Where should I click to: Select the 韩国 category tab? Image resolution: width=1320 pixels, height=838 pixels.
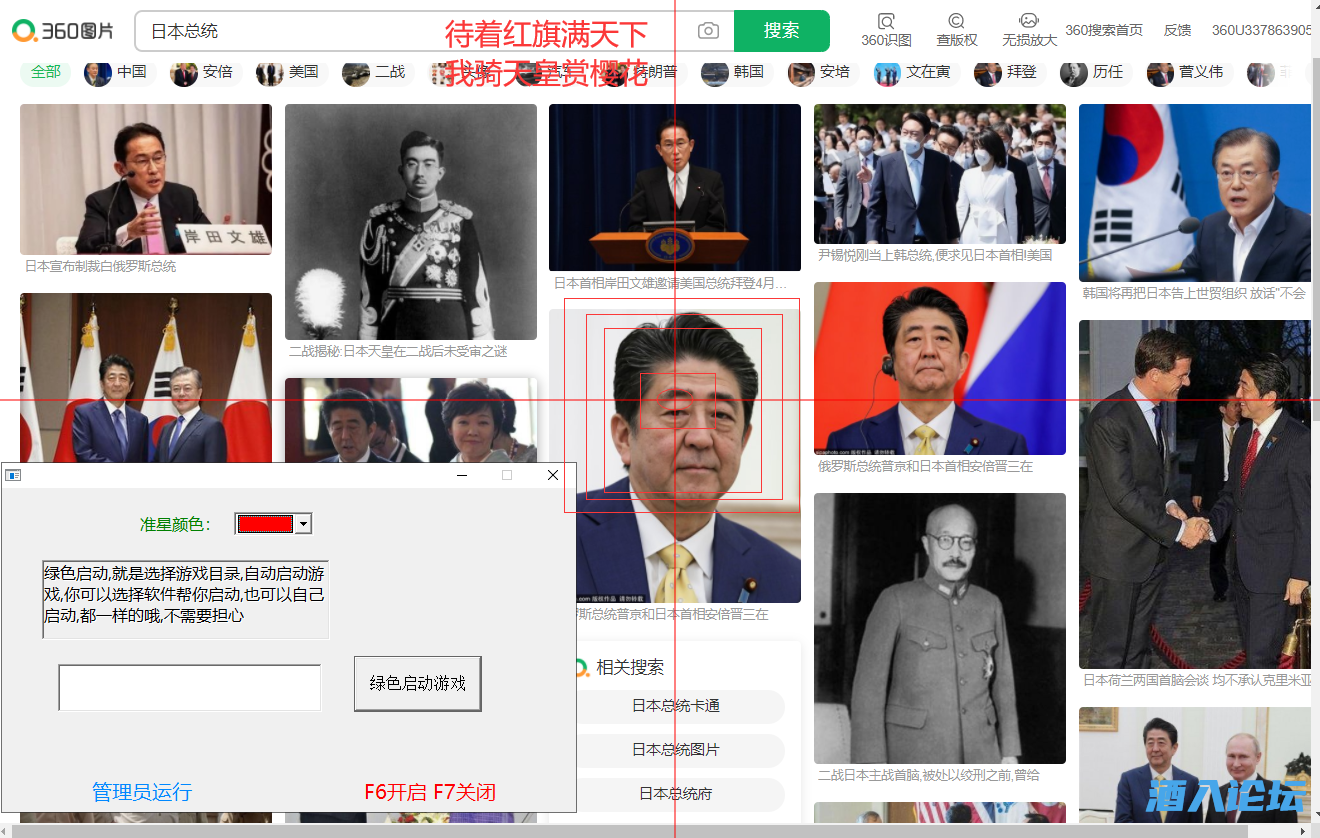[x=734, y=73]
